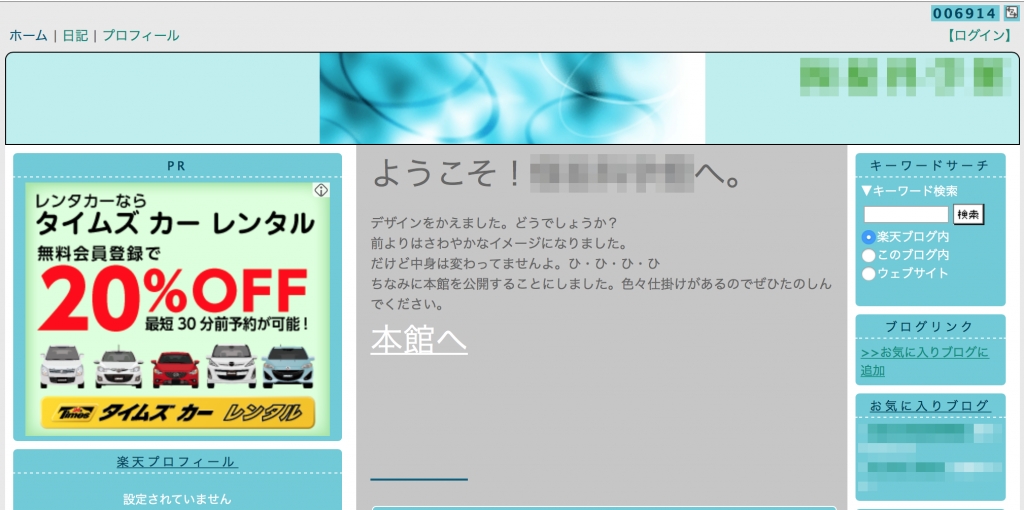
Task: Choose the ウェブサイト search scope
Action: point(868,274)
